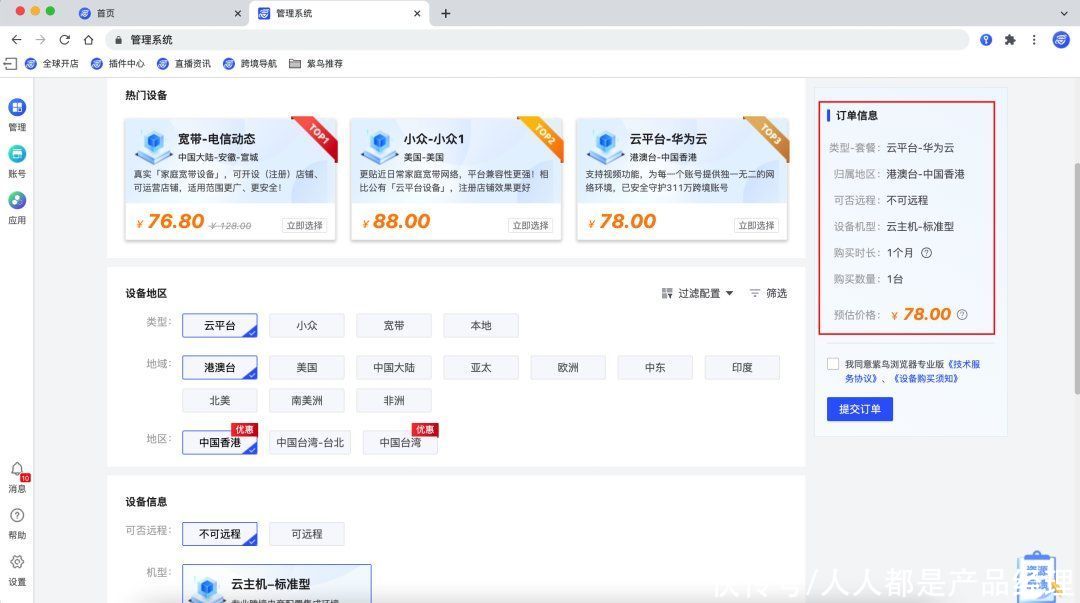The image size is (1080, 603).
Task: Select 非洲 region option
Action: [394, 400]
